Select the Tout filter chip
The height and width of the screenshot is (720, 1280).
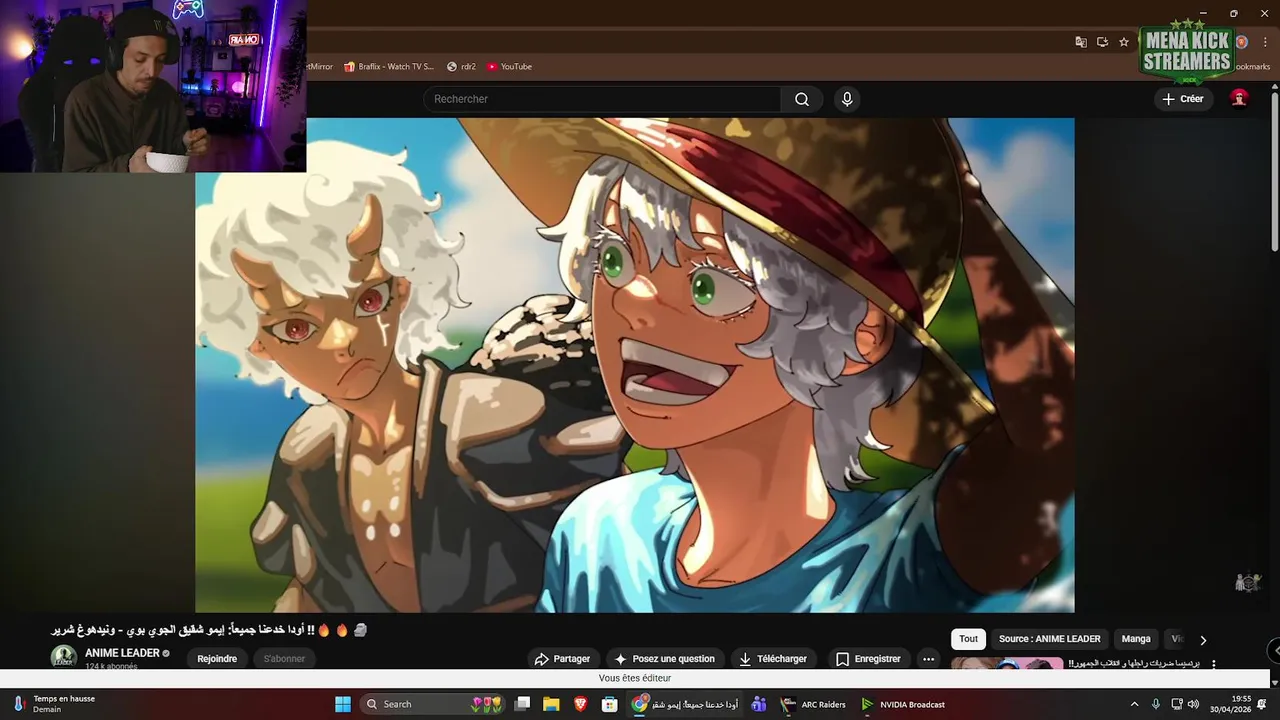[968, 639]
